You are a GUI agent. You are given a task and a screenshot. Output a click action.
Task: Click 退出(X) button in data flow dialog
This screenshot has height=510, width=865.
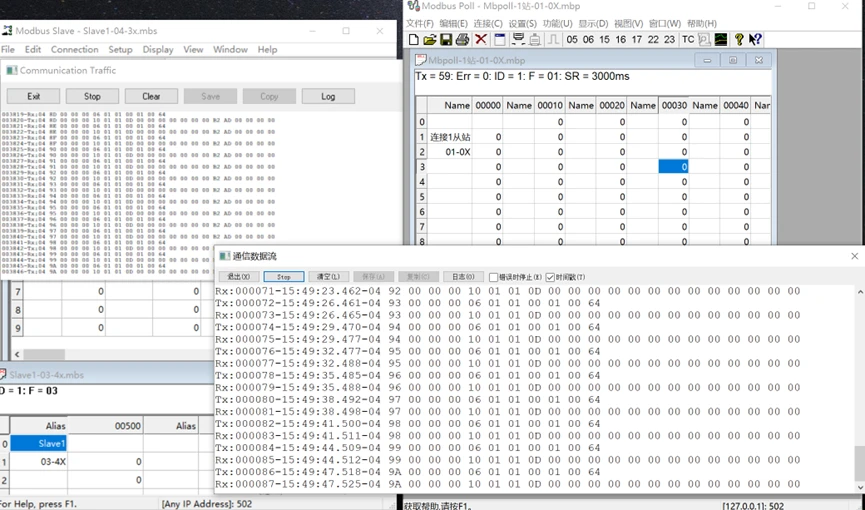pos(238,277)
